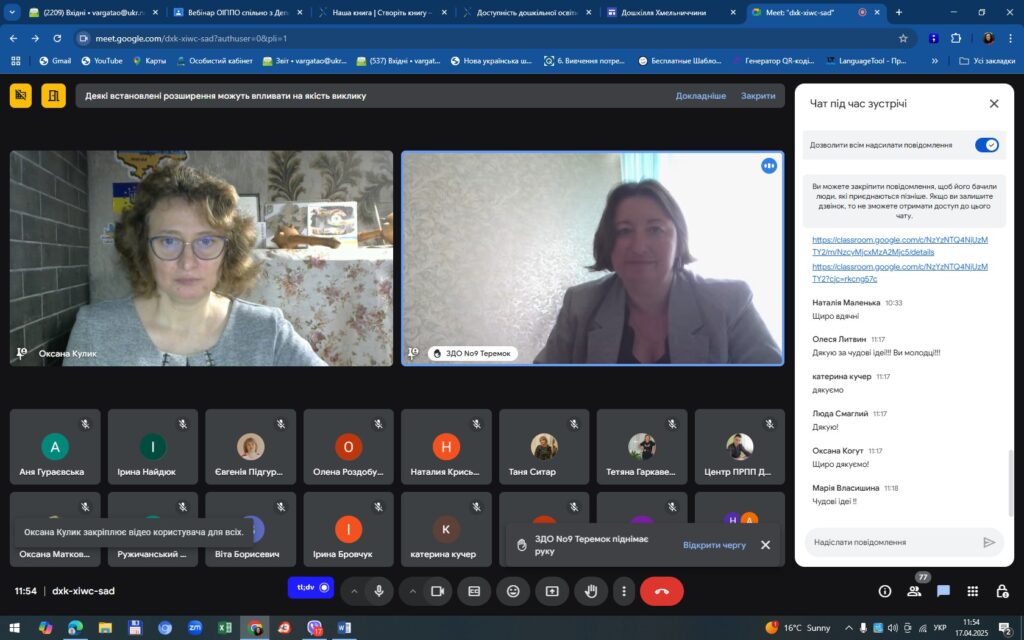Viewport: 1024px width, 640px height.
Task: Expand audio settings chevron beside microphone
Action: 354,591
